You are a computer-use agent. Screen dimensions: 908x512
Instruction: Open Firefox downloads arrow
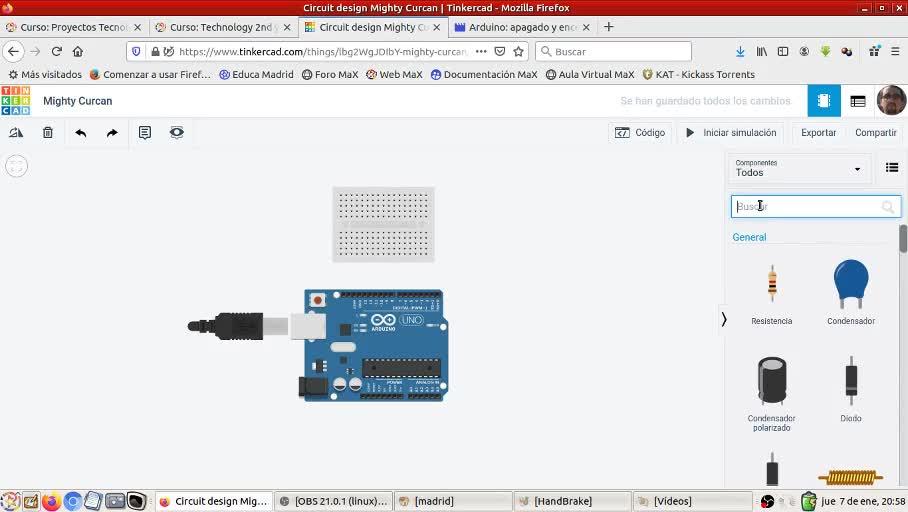point(740,52)
